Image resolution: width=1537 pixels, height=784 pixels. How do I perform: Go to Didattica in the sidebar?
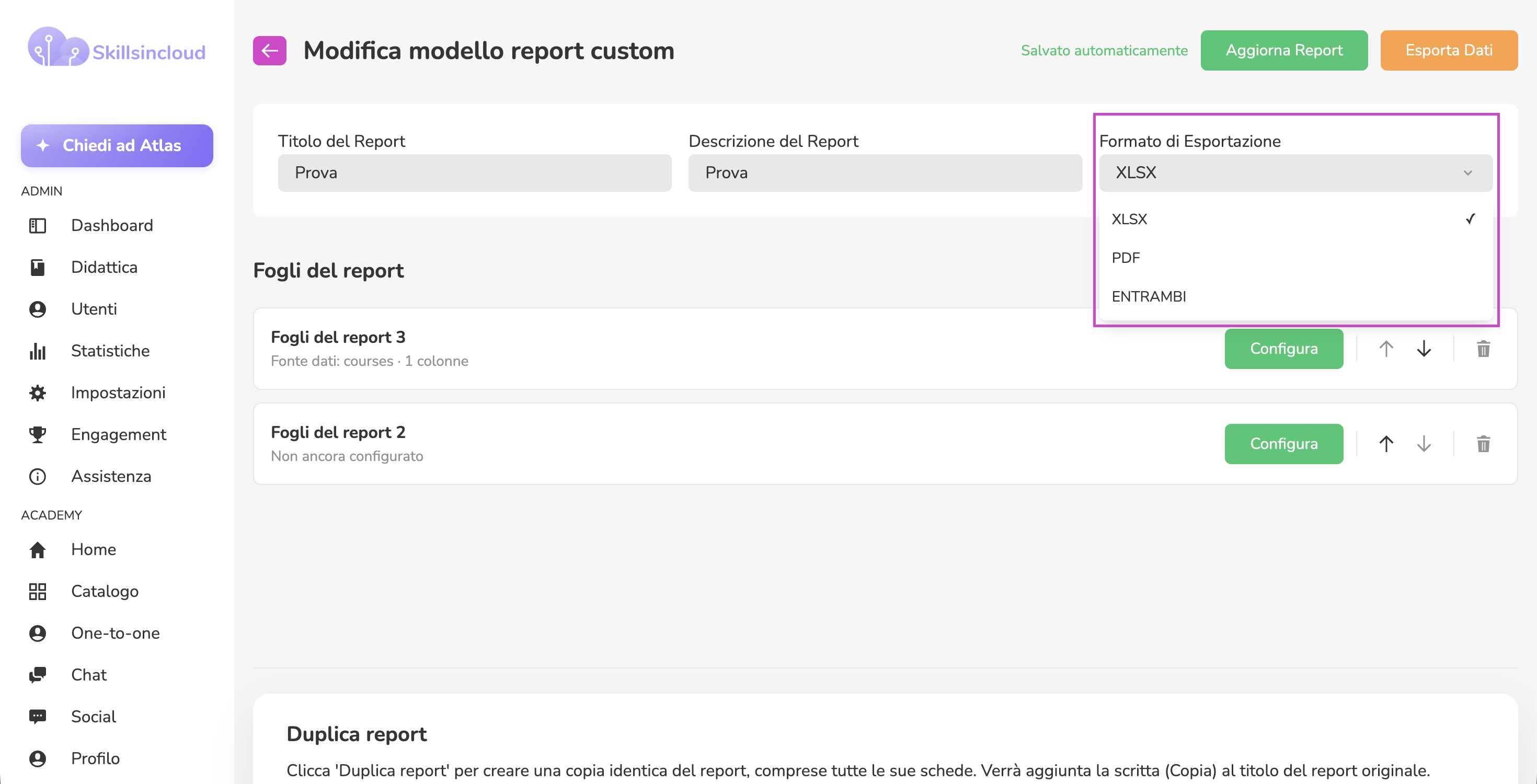[104, 267]
